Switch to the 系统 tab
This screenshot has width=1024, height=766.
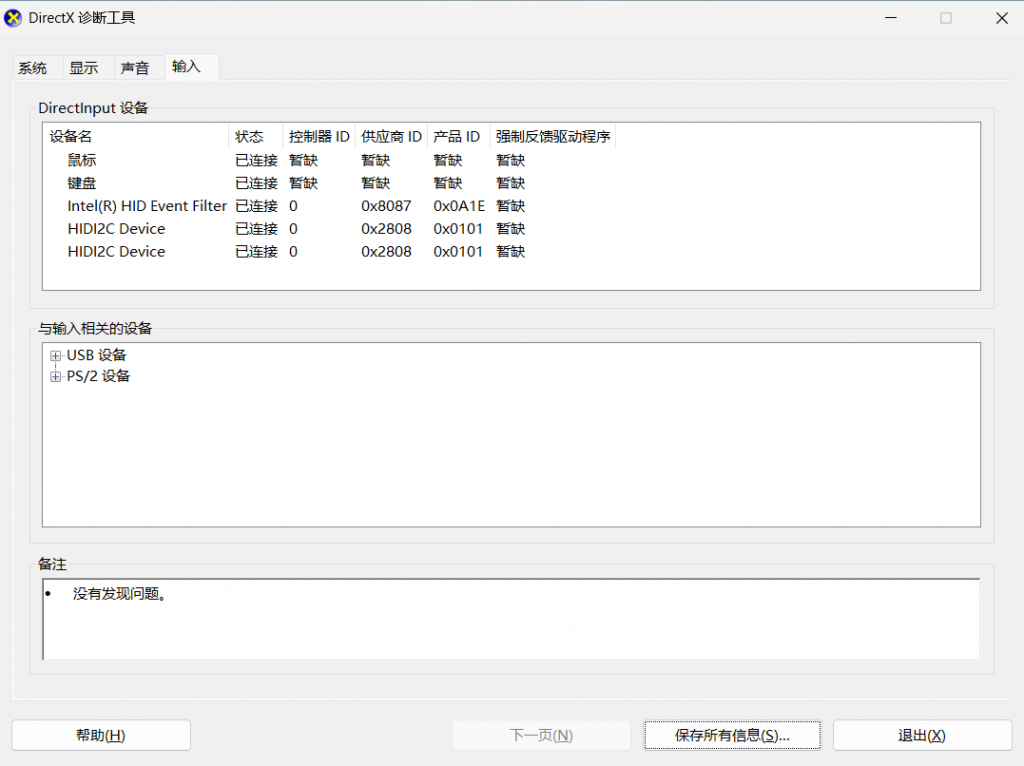[33, 69]
